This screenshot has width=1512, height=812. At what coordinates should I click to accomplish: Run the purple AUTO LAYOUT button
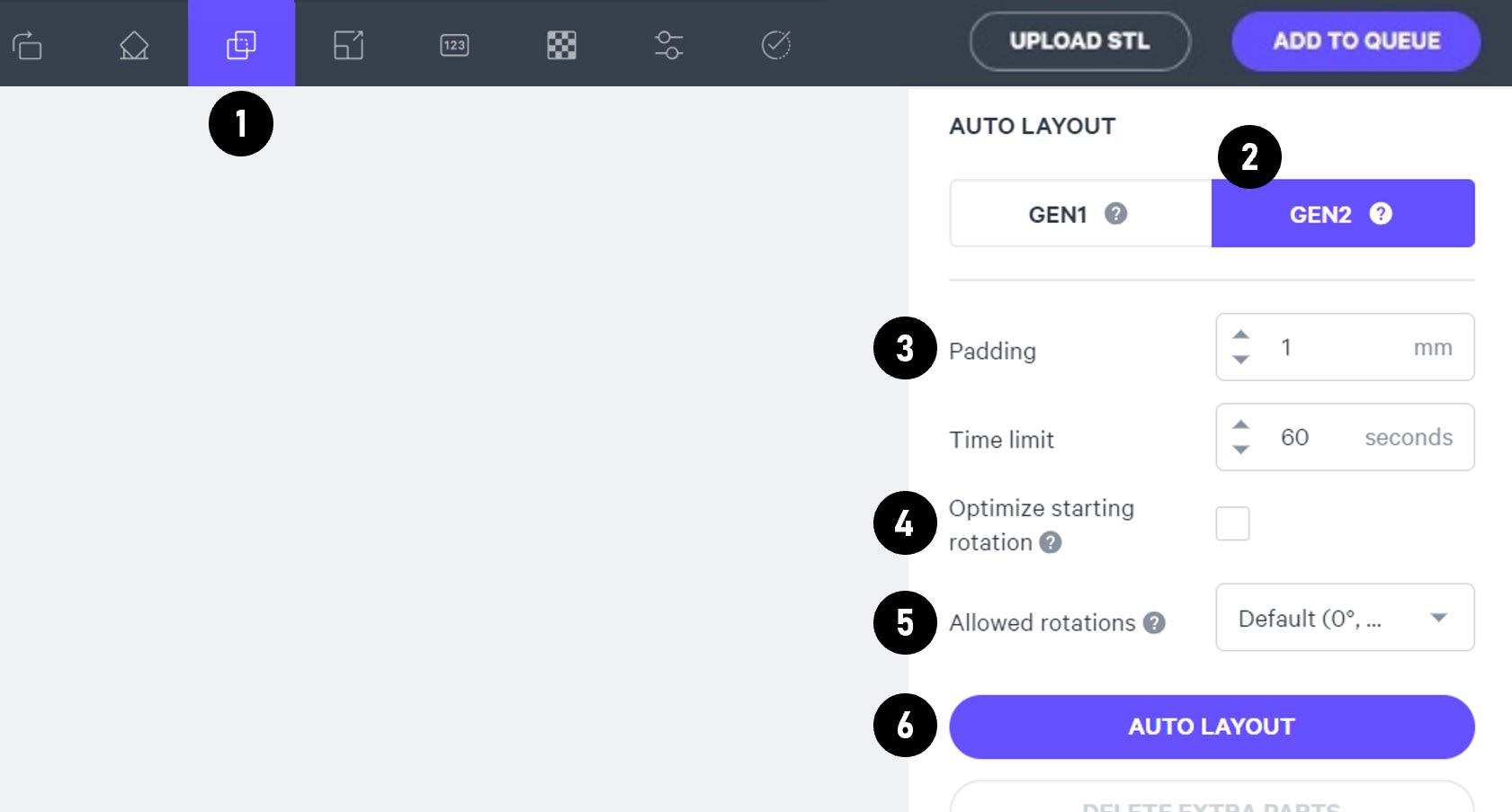(1212, 727)
